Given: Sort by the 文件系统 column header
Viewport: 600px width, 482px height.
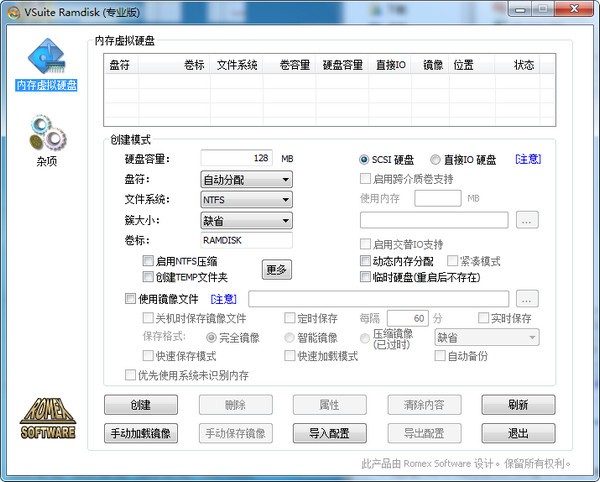Looking at the screenshot, I should coord(236,65).
